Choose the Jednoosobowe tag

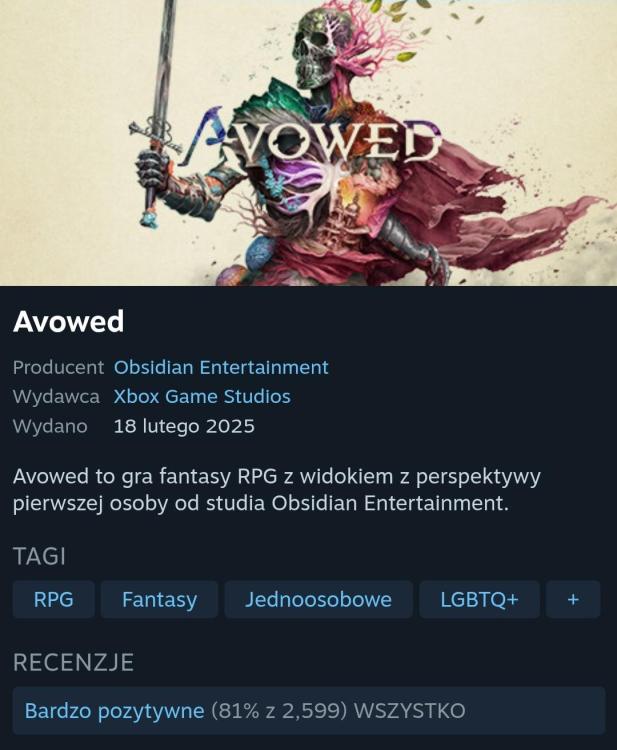tap(319, 599)
